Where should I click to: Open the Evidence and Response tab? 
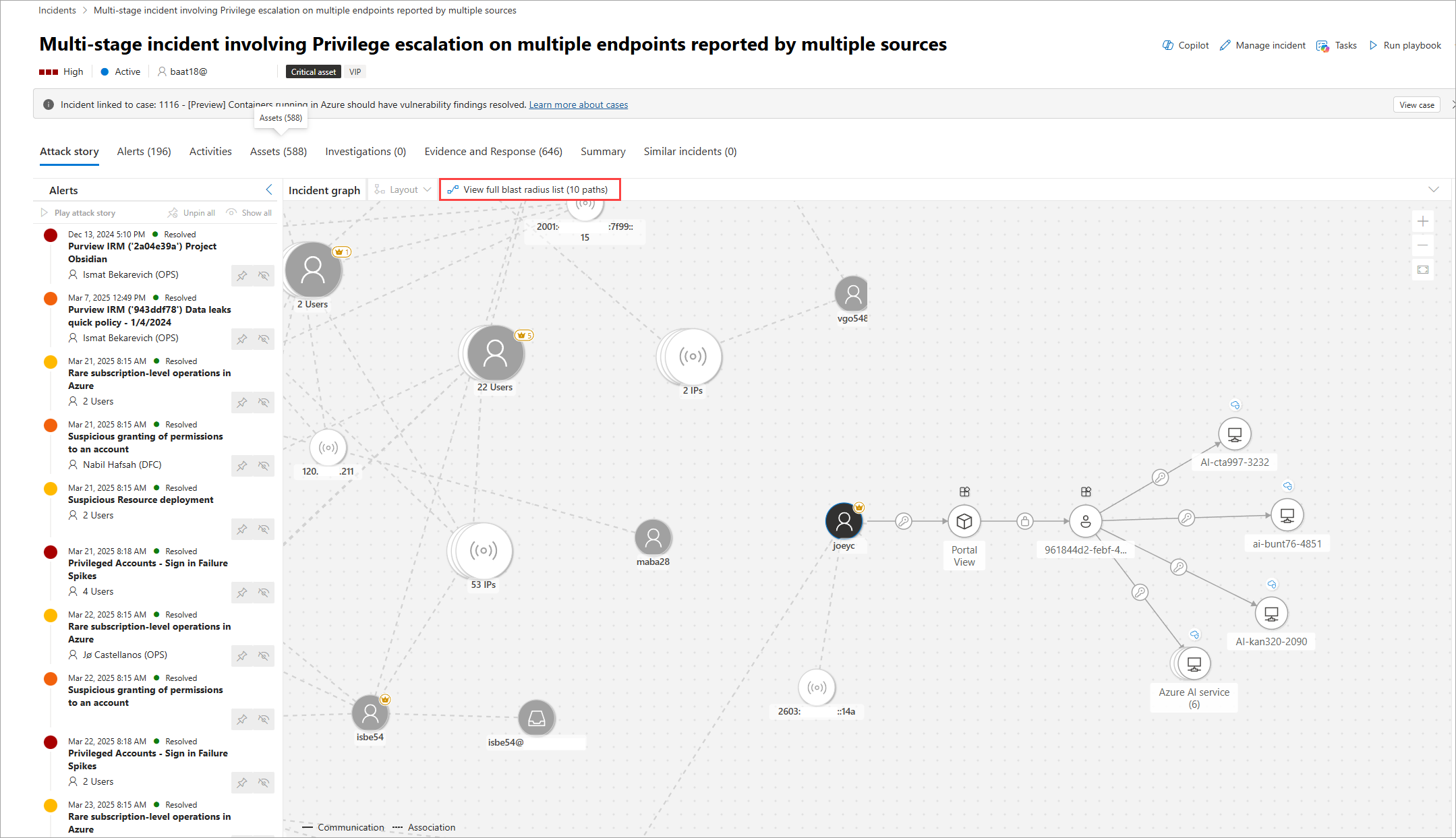click(x=493, y=151)
